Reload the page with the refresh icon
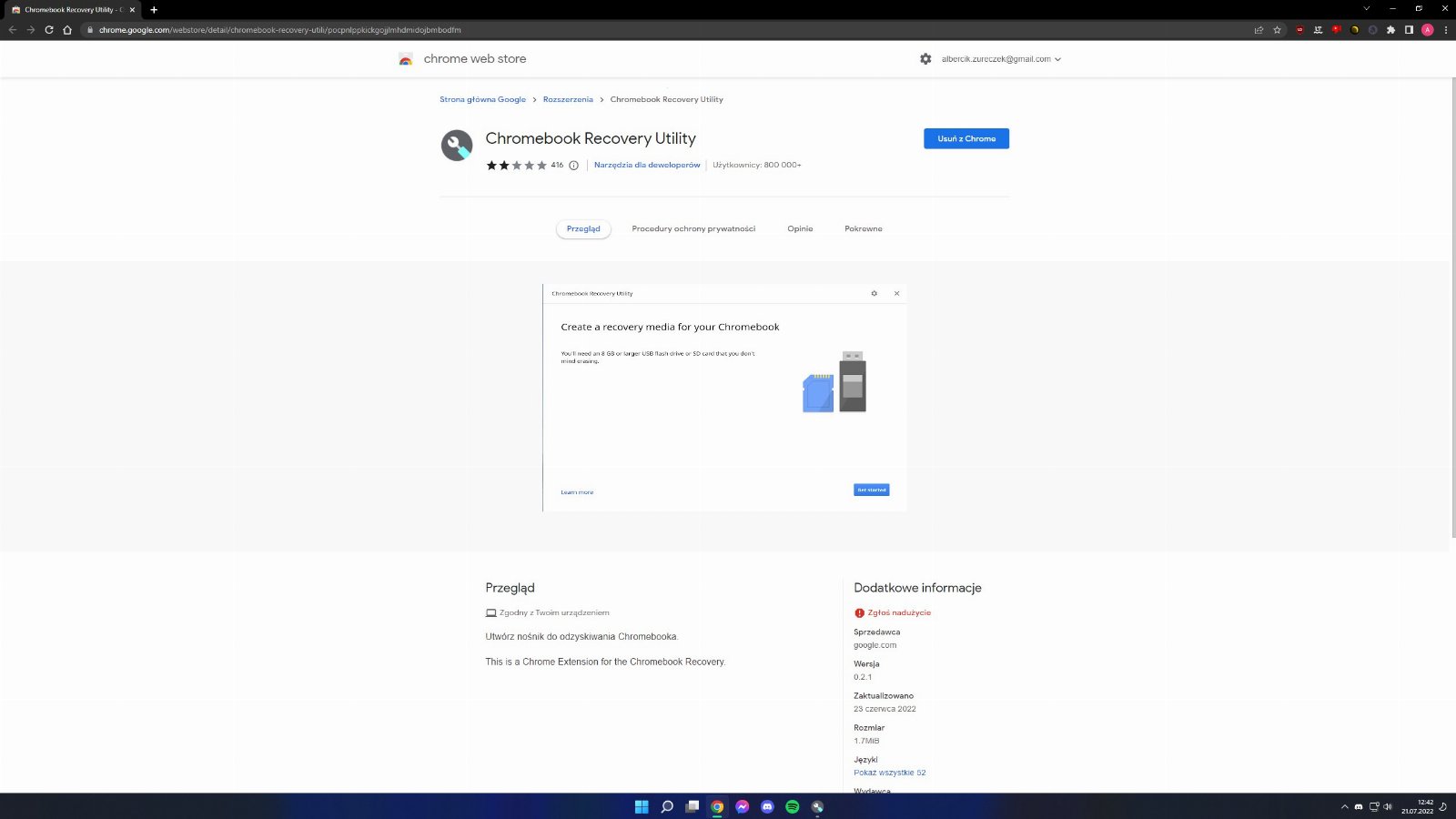This screenshot has height=819, width=1456. pos(49,30)
